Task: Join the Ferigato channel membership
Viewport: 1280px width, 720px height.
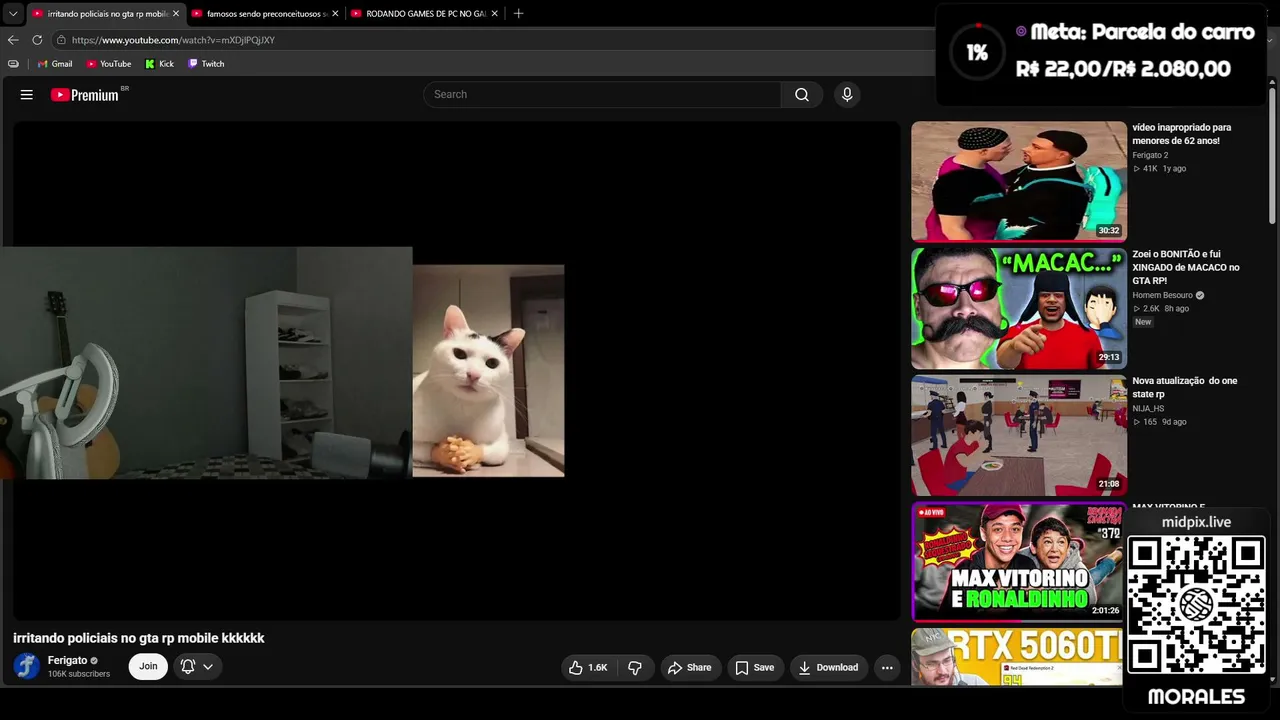Action: point(148,667)
